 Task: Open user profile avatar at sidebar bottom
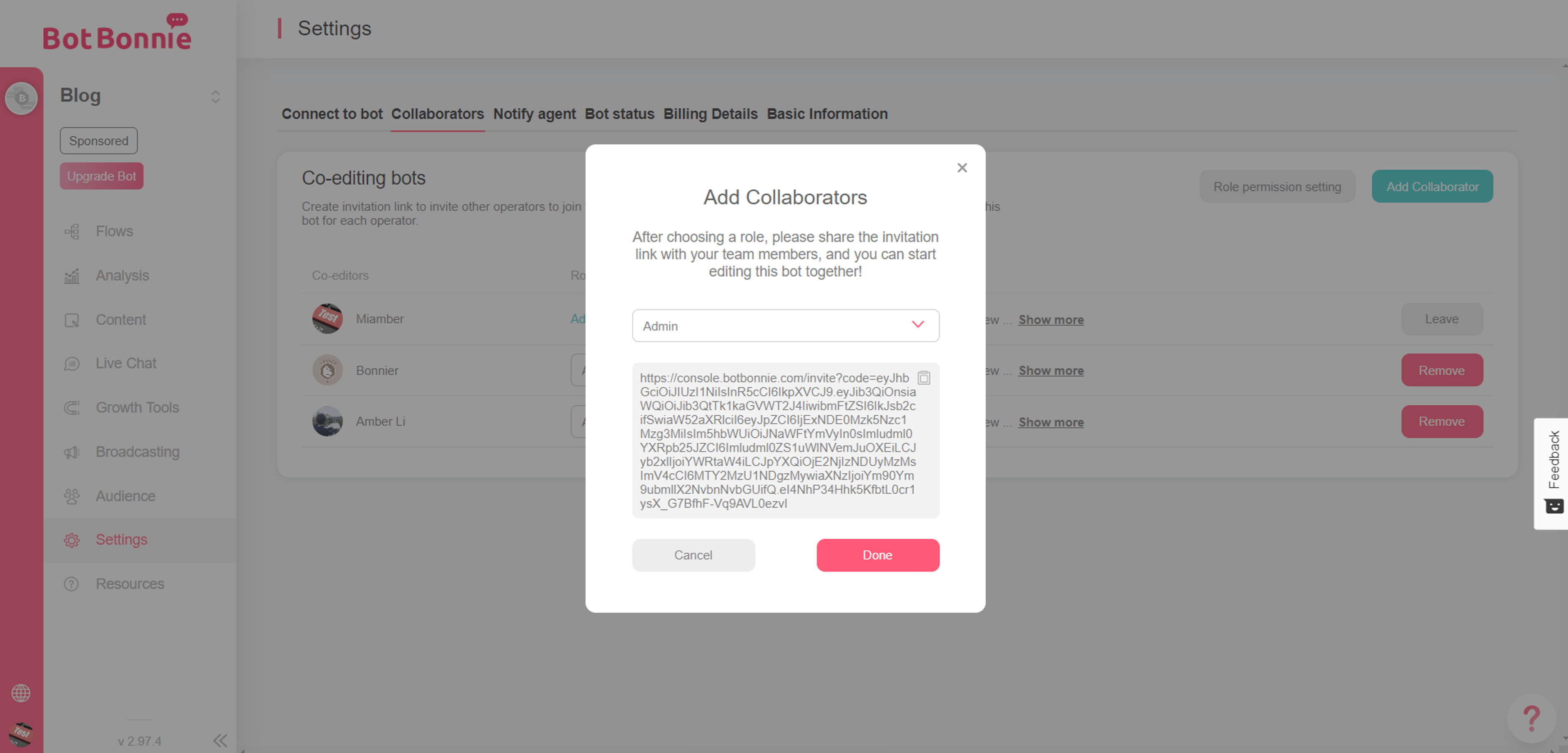21,734
